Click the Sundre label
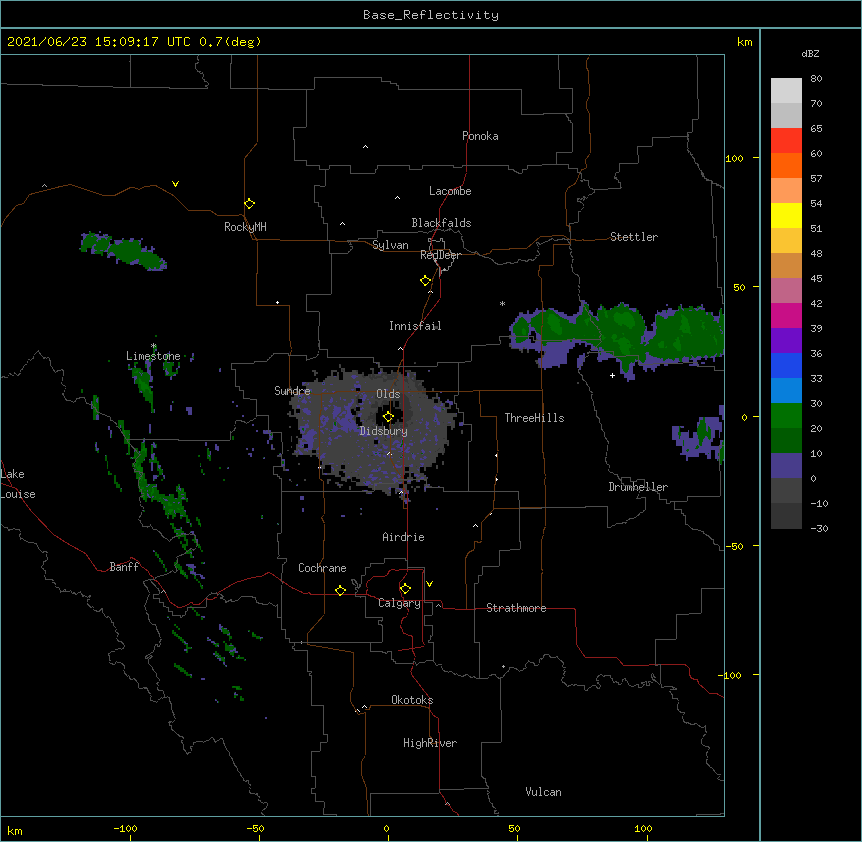862x842 pixels. (x=292, y=391)
